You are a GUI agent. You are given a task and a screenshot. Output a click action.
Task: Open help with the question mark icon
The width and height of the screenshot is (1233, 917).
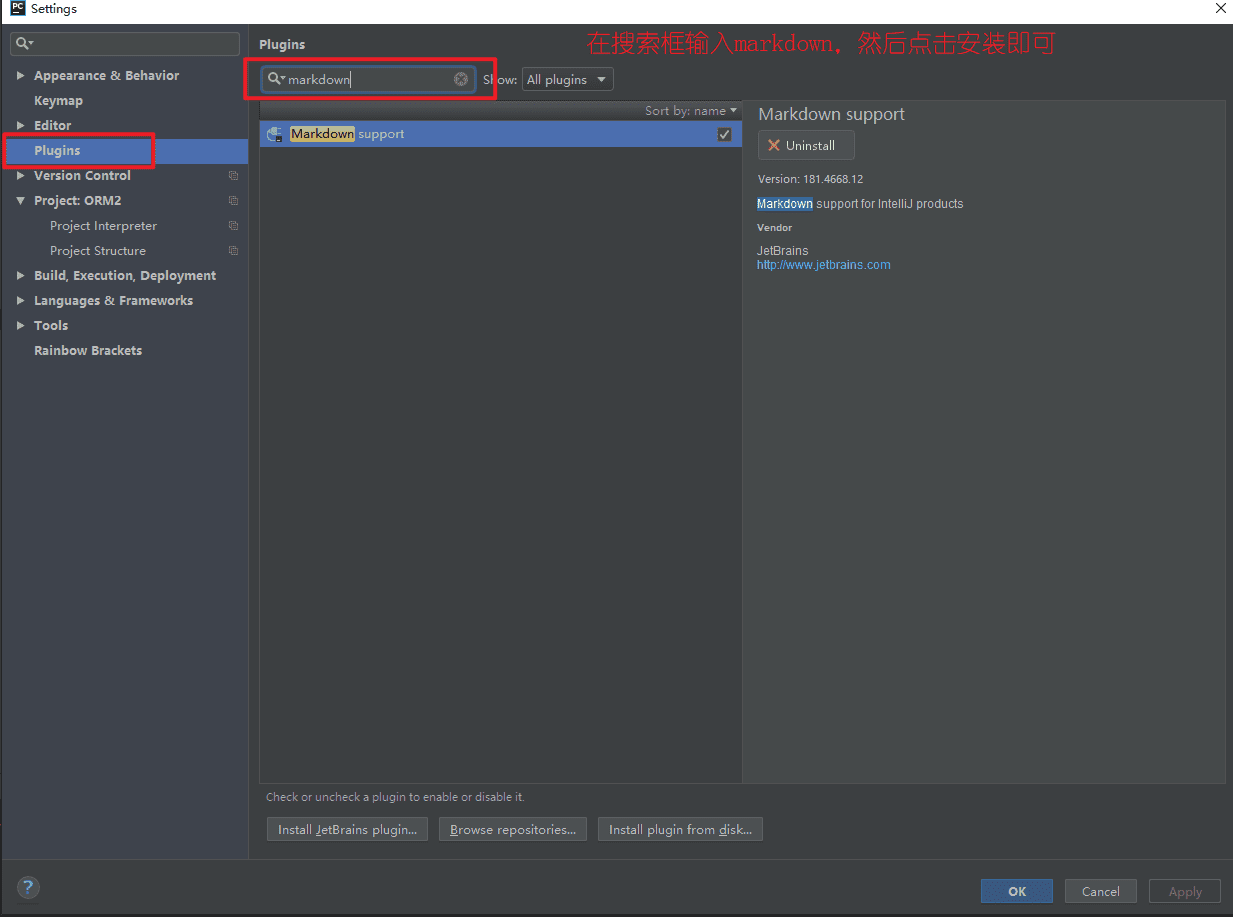[x=28, y=887]
